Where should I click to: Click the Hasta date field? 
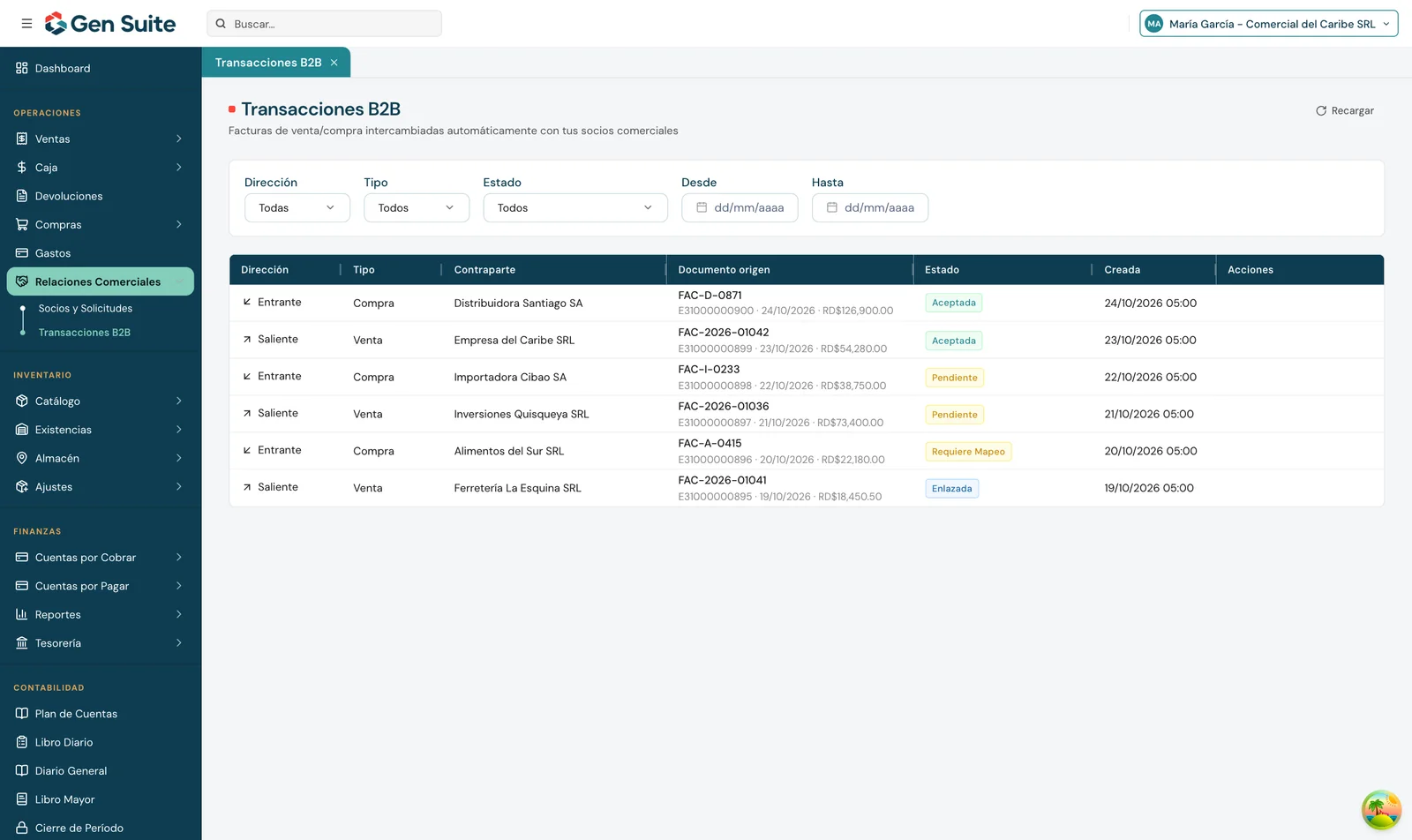(870, 208)
